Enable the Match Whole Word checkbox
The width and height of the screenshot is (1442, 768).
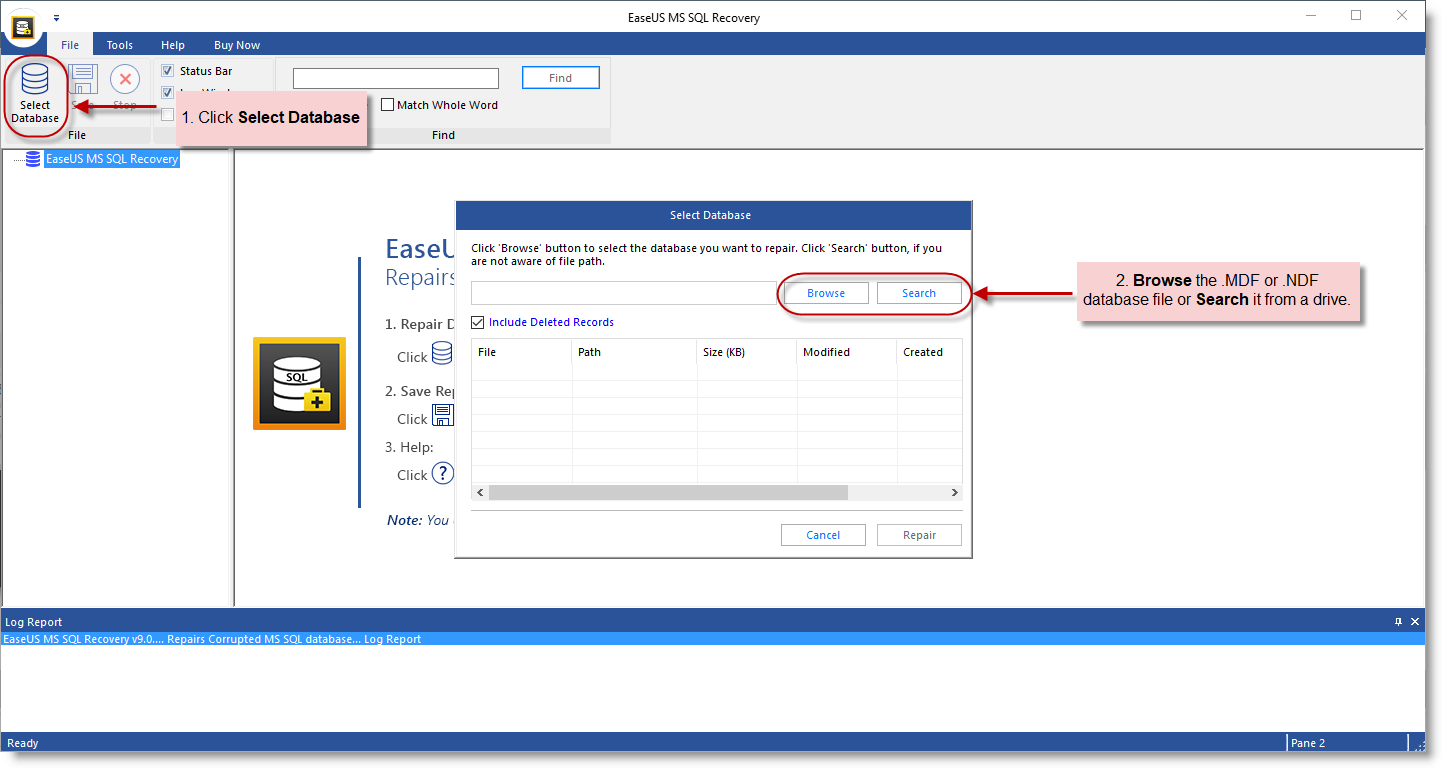pyautogui.click(x=387, y=105)
